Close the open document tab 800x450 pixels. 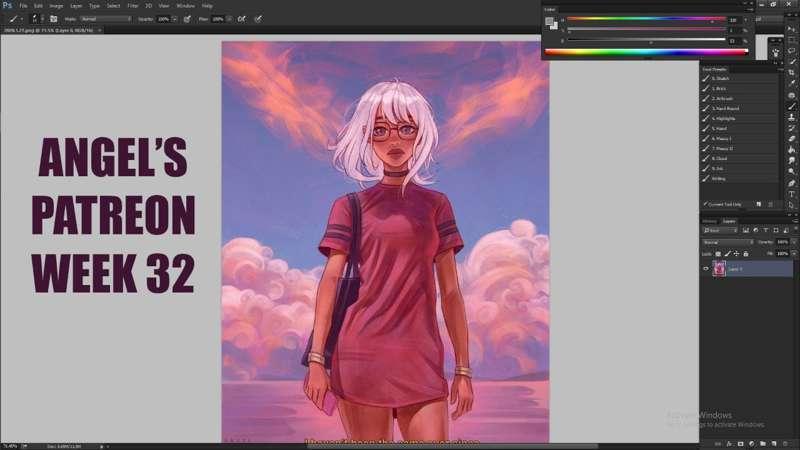click(x=99, y=30)
